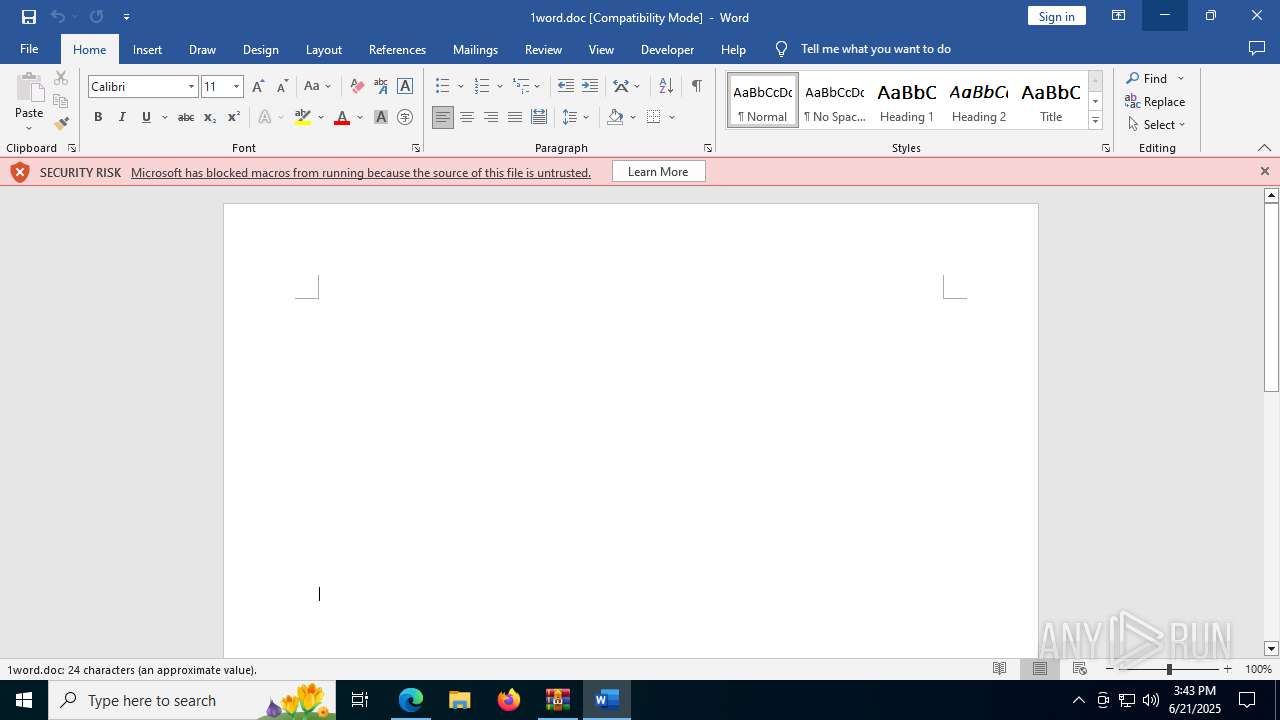Image resolution: width=1280 pixels, height=720 pixels.
Task: Toggle Strikethrough formatting
Action: tap(186, 117)
